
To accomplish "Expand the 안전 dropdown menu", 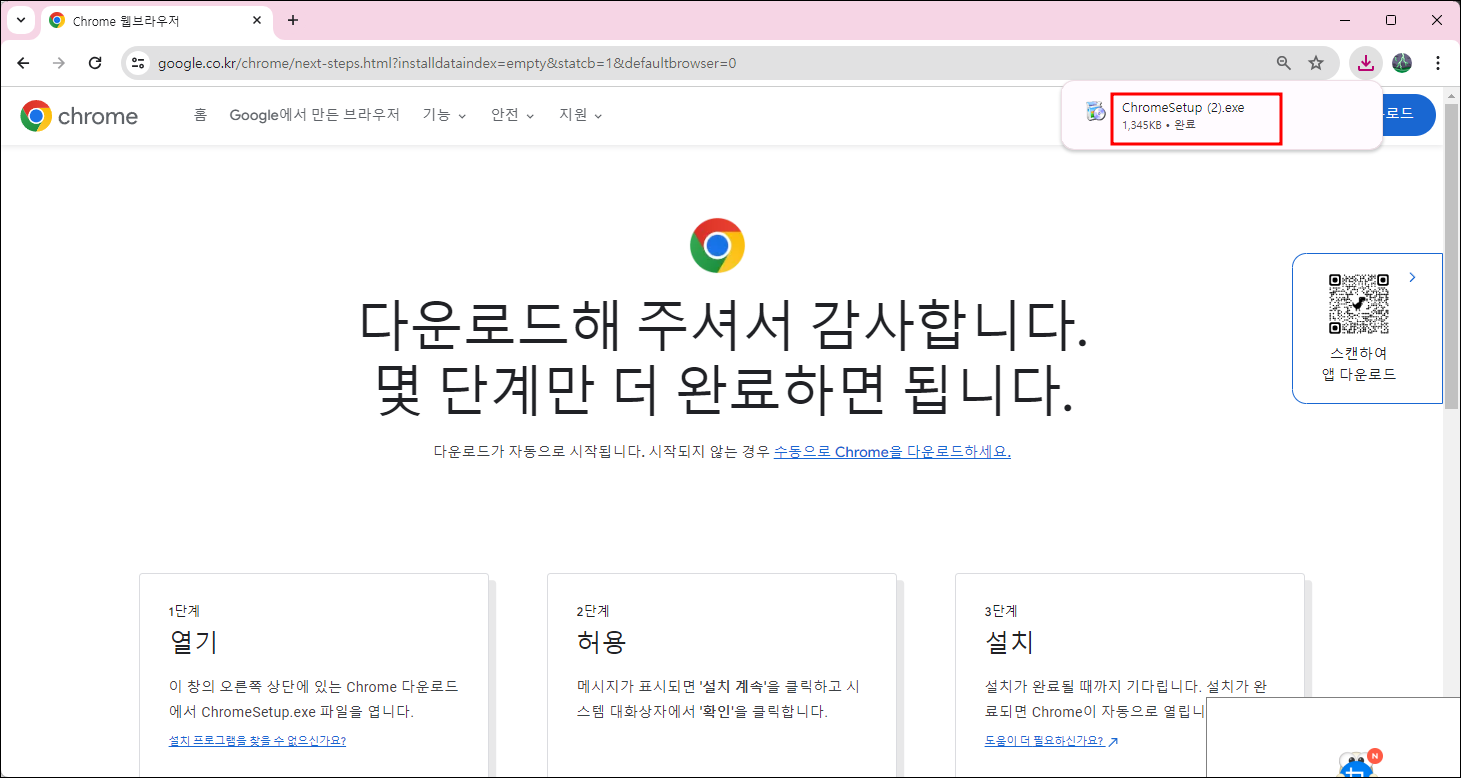I will (513, 115).
